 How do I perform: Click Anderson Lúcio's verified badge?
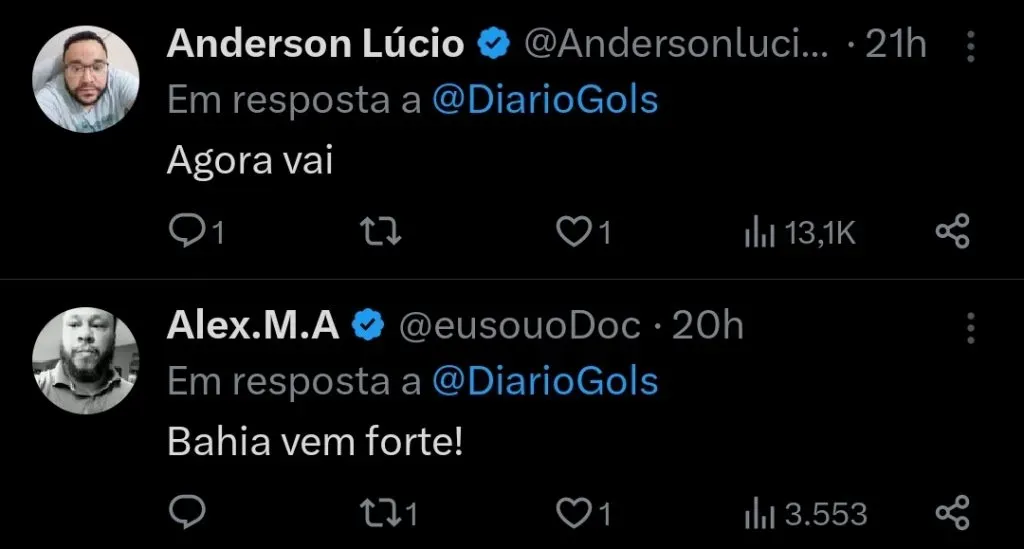(495, 44)
